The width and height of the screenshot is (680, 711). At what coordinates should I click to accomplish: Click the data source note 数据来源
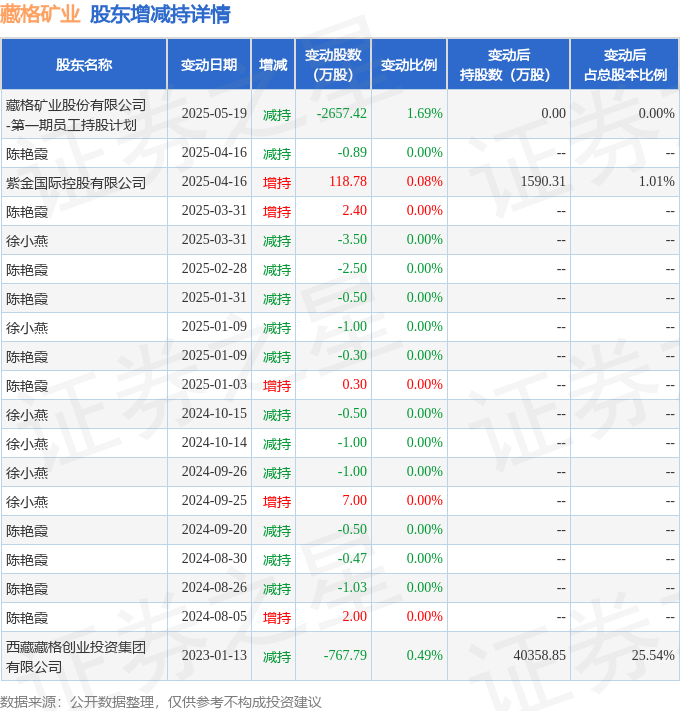160,702
